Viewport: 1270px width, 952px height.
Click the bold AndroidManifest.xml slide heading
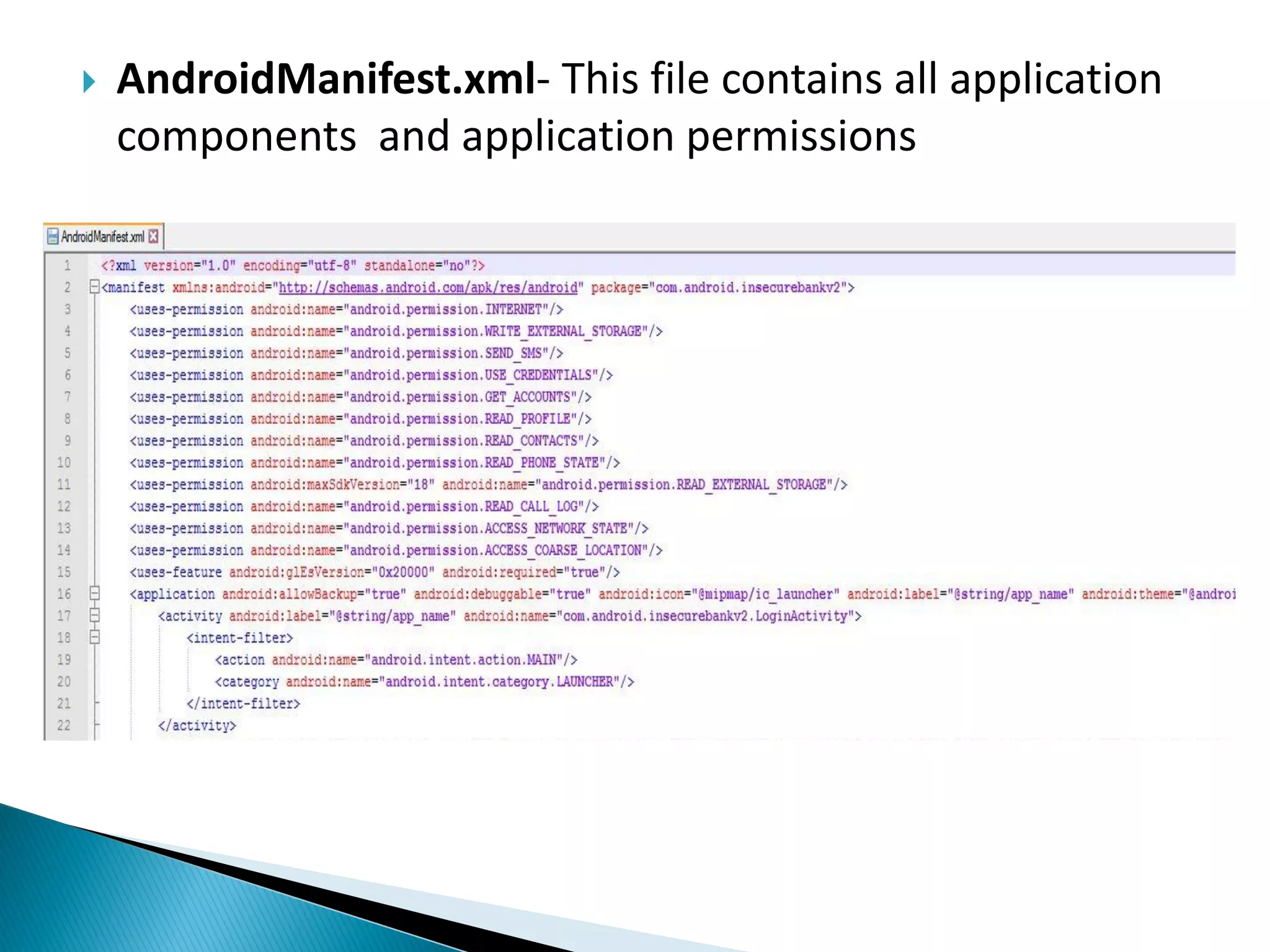pos(326,79)
